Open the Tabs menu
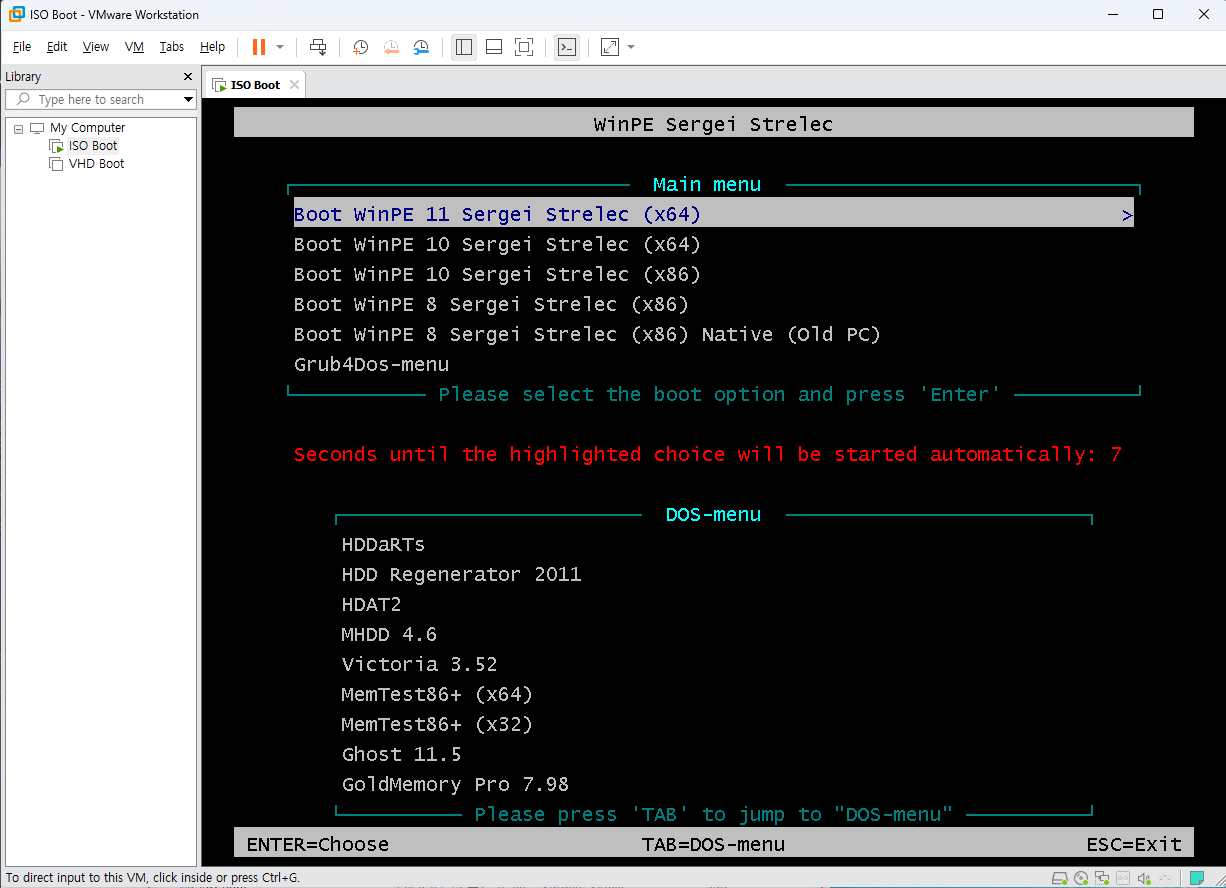This screenshot has height=888, width=1226. pyautogui.click(x=172, y=47)
